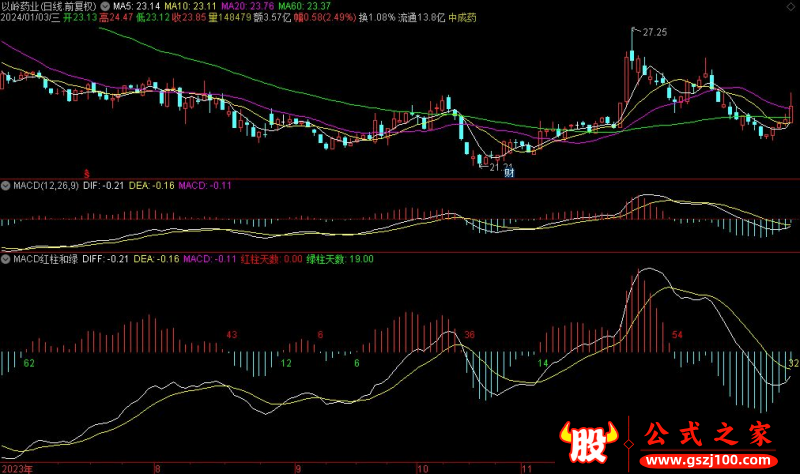Click the 2023年 time axis label

click(x=17, y=467)
